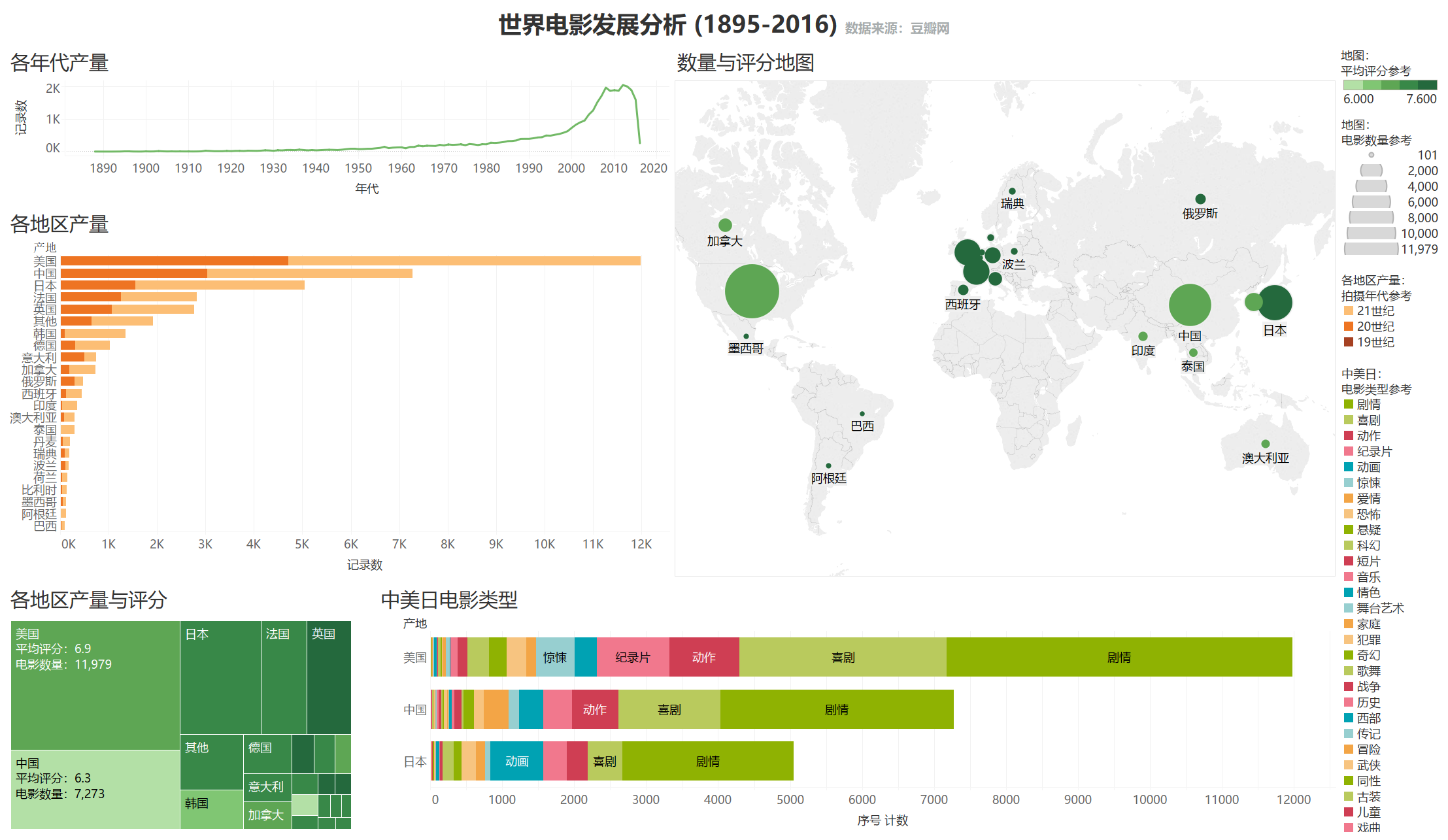This screenshot has width=1448, height=840.
Task: Click the 美国 treemap tile with rating 6.9
Action: [x=95, y=685]
